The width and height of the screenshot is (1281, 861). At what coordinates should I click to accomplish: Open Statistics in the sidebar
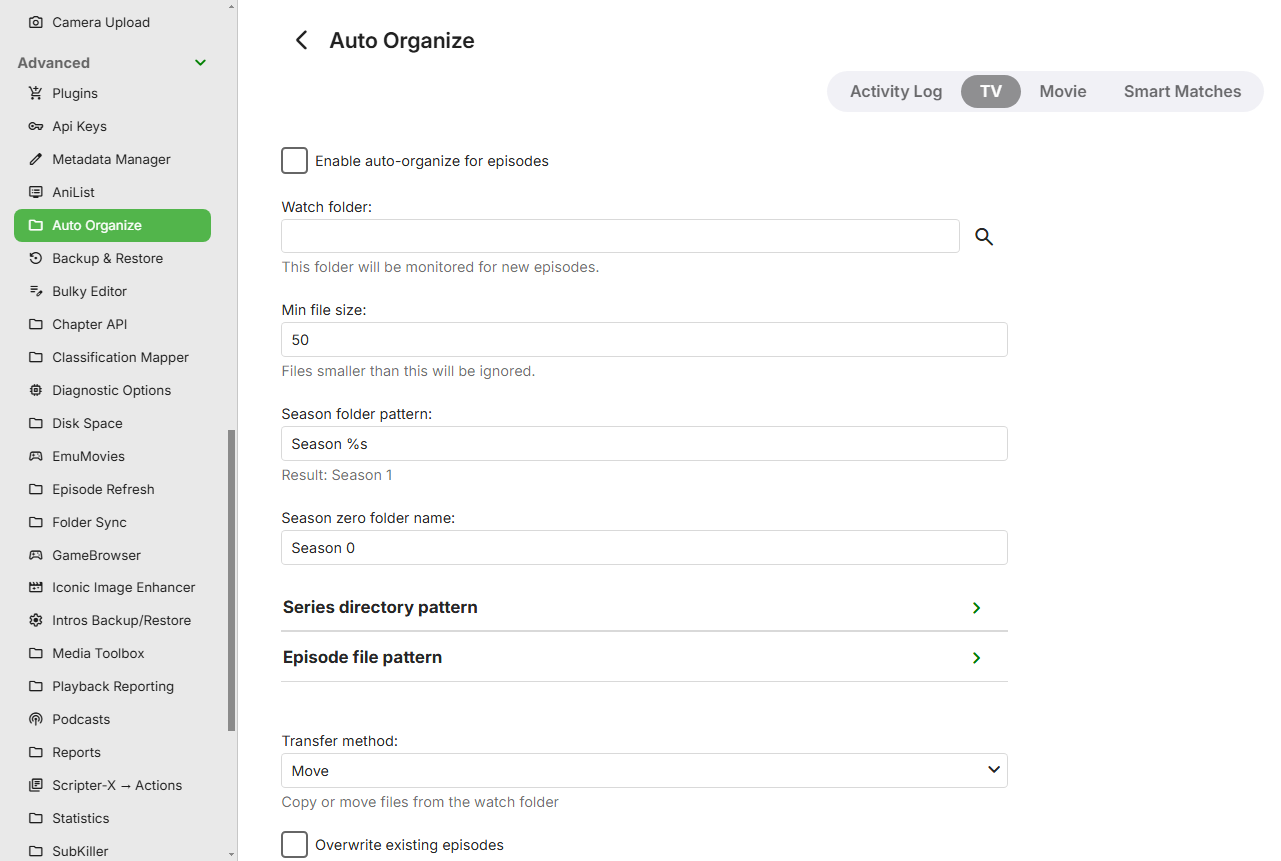tap(81, 818)
